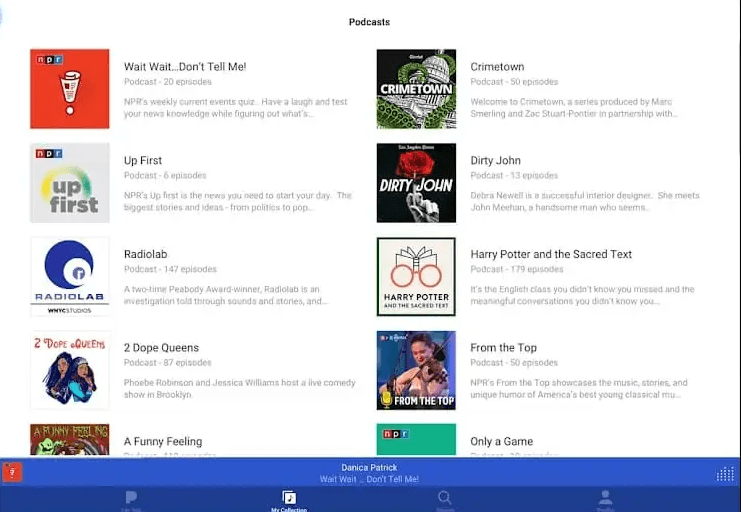Click the description starting 'NPR's Up first is the news'
This screenshot has height=512, width=741.
pyautogui.click(x=238, y=201)
